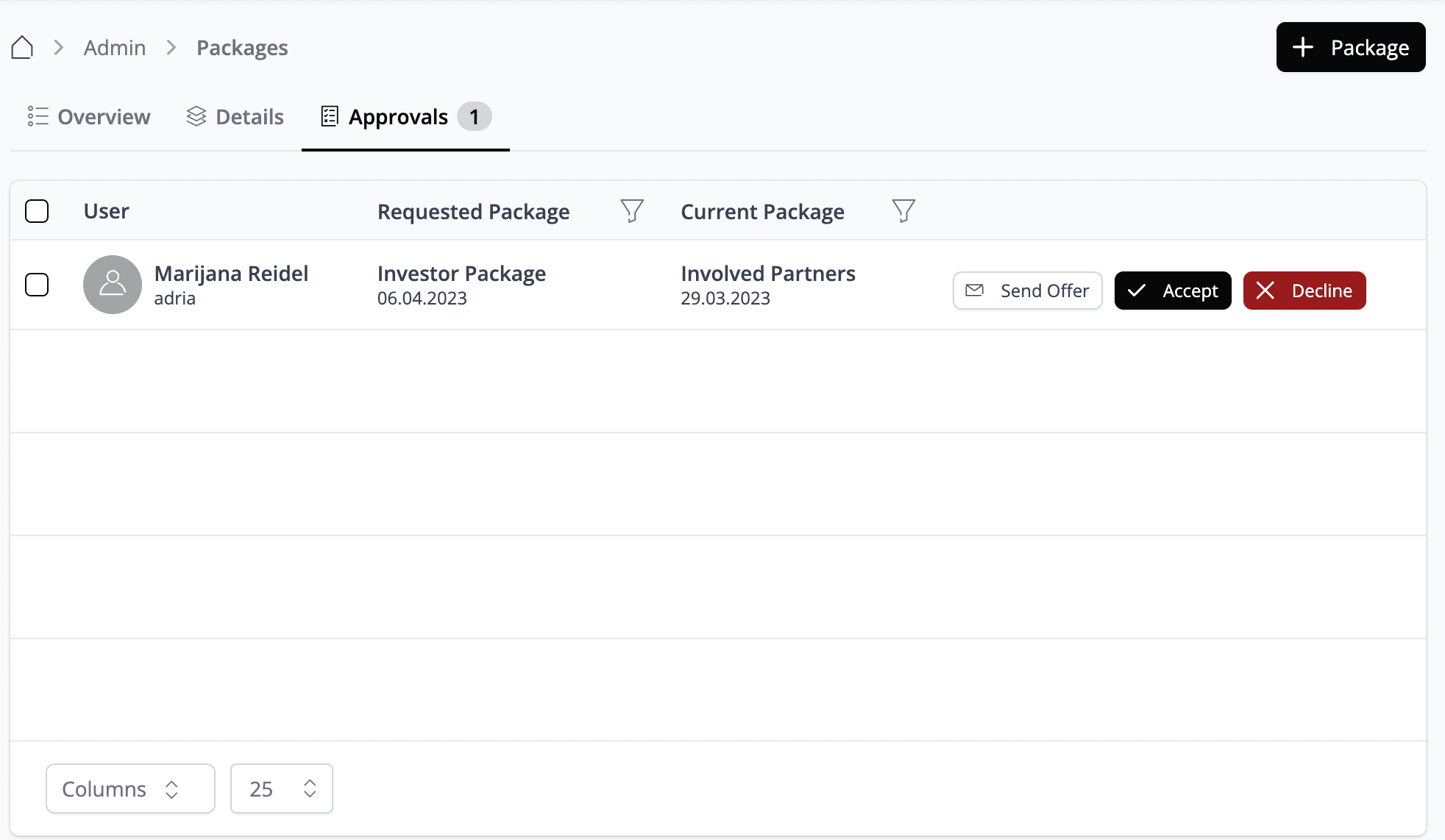Click the home icon in breadcrumb
The width and height of the screenshot is (1445, 840).
coord(22,47)
